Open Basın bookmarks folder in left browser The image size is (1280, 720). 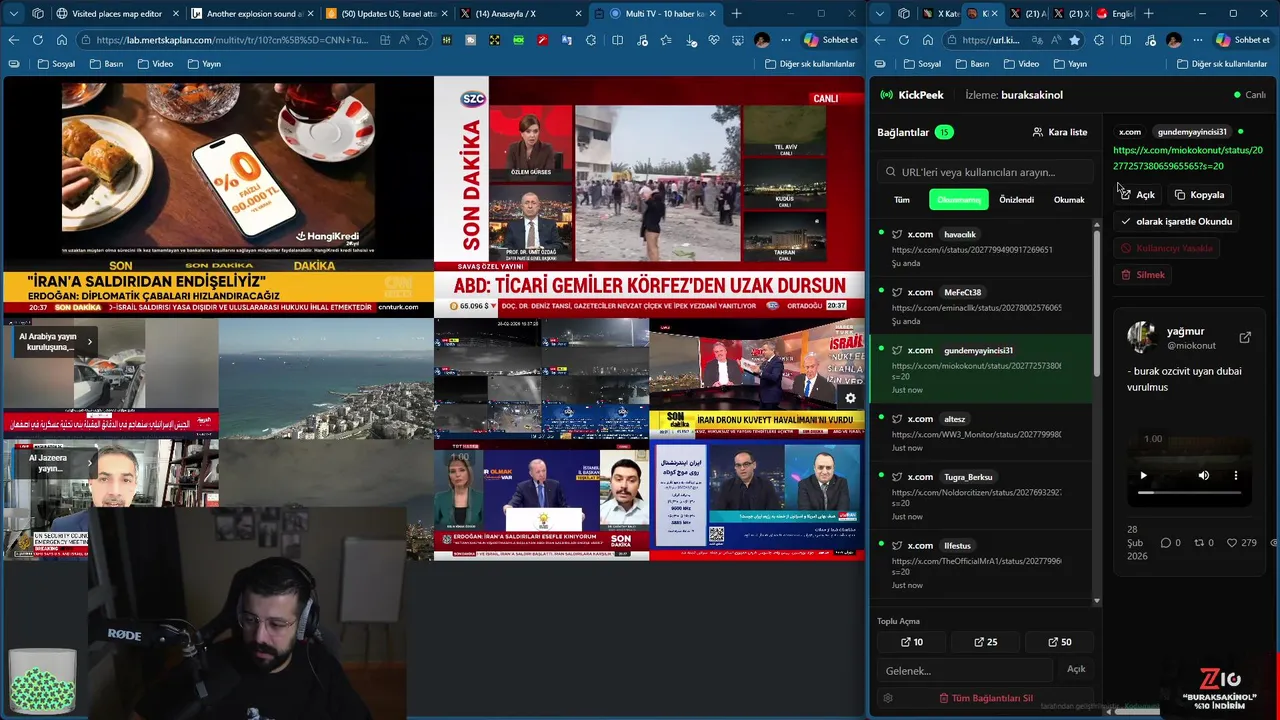pos(107,64)
